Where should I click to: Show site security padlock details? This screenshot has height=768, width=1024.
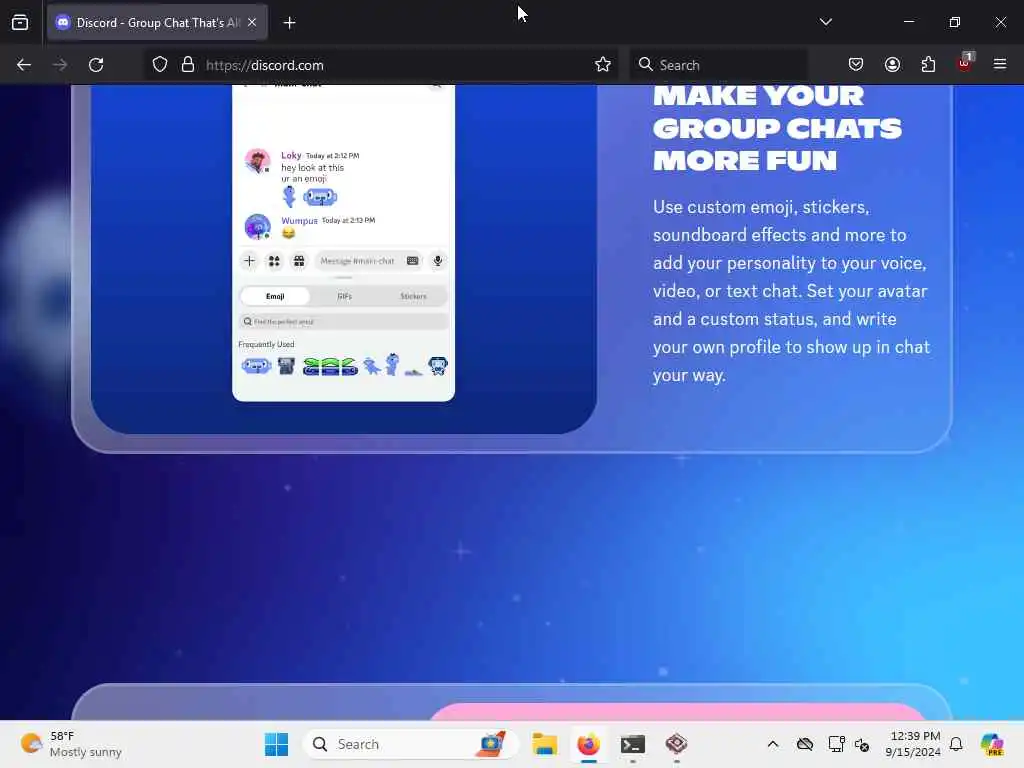pos(188,65)
